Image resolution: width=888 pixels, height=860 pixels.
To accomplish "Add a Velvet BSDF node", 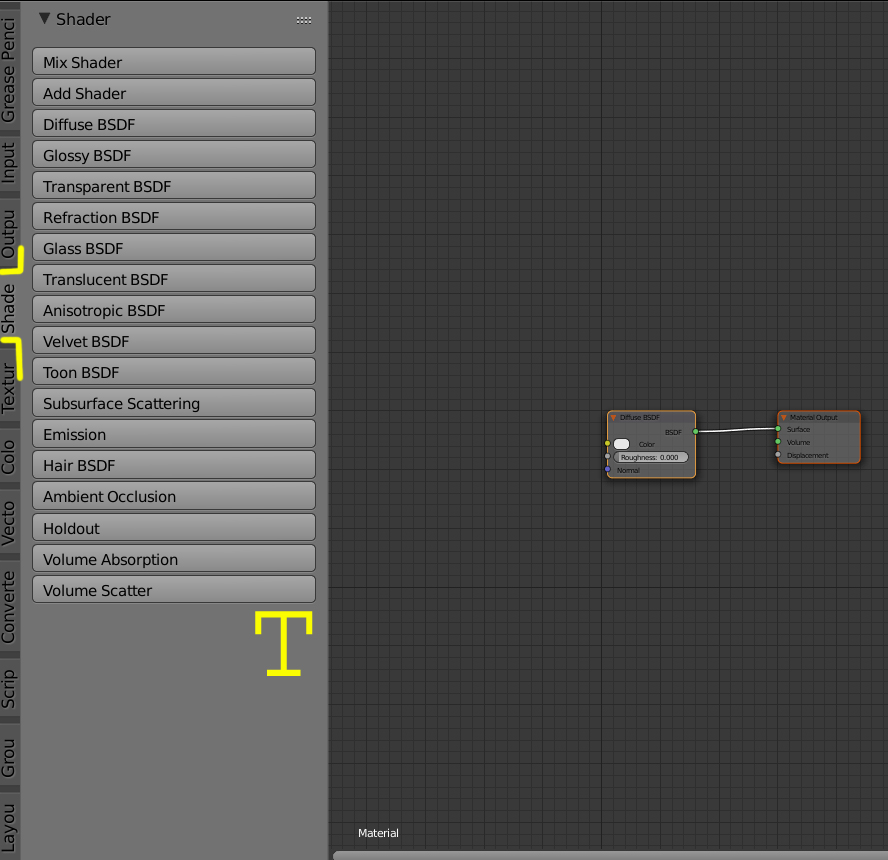I will click(x=174, y=341).
